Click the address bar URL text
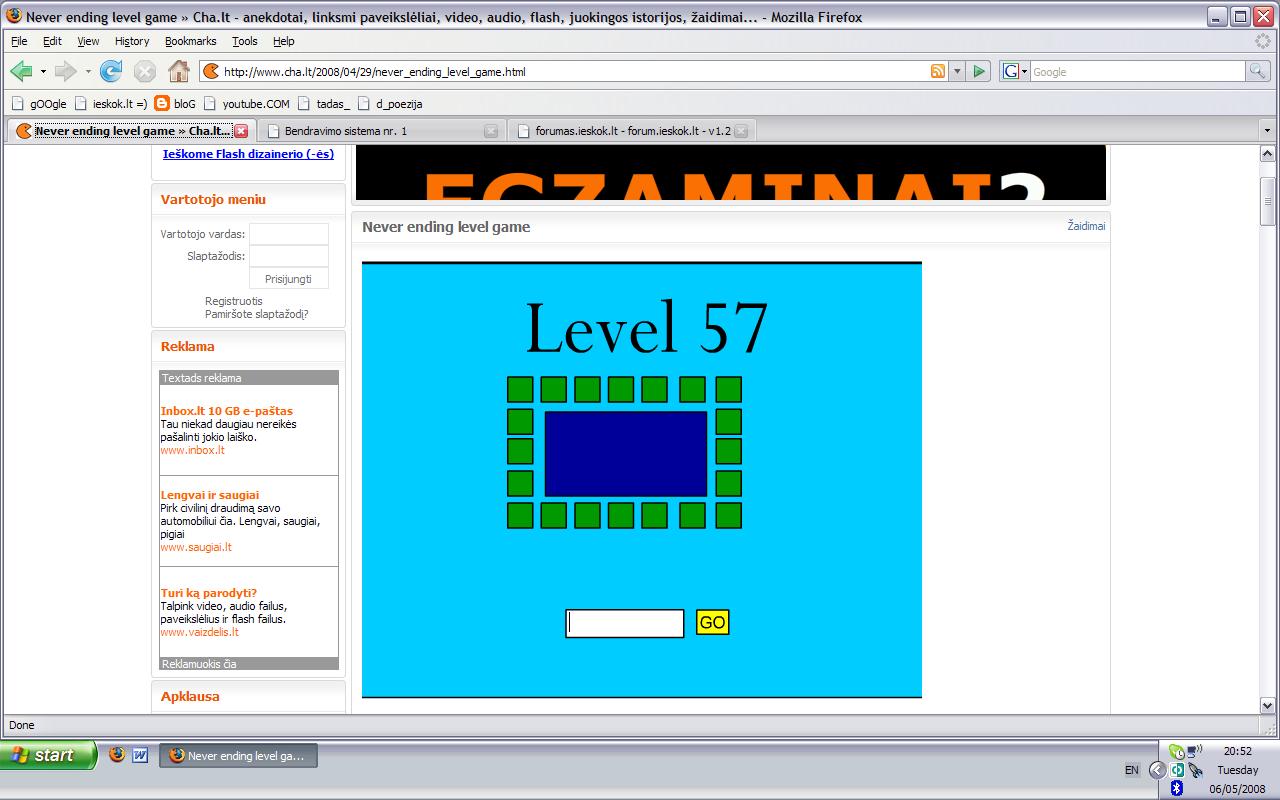This screenshot has width=1280, height=800. (374, 72)
